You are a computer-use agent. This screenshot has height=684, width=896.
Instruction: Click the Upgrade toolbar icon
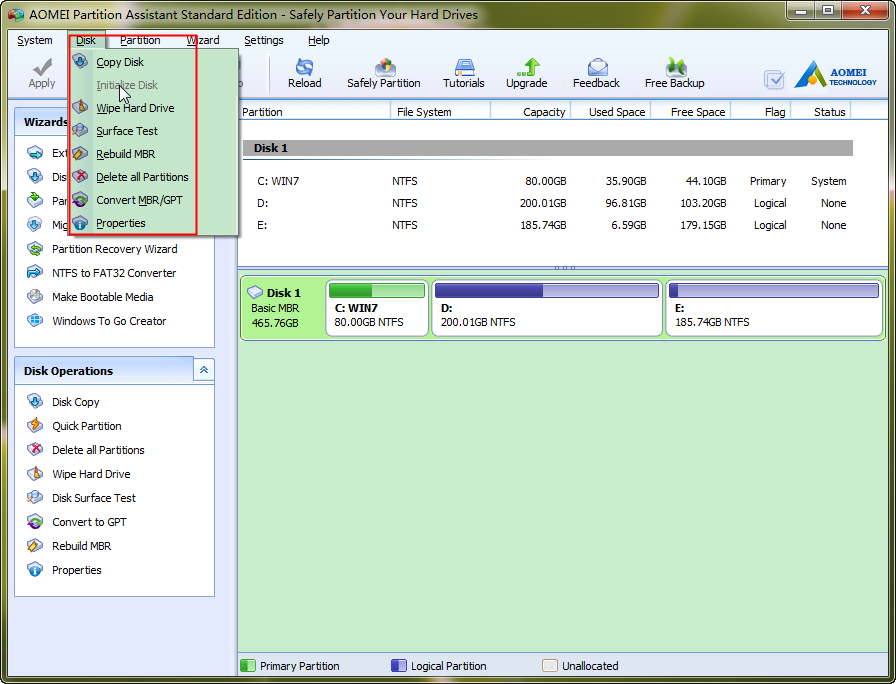[528, 66]
